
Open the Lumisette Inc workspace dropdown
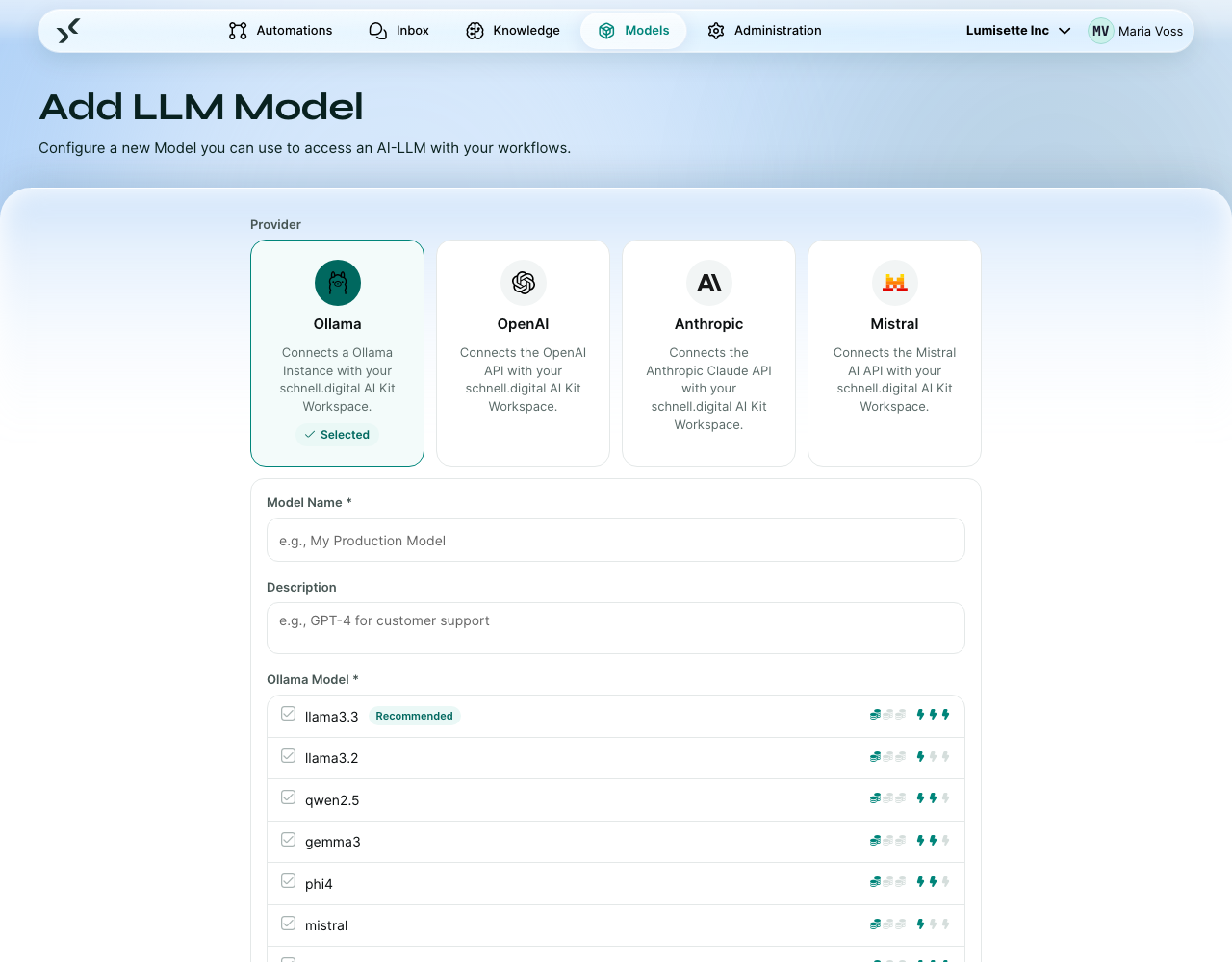point(1018,31)
